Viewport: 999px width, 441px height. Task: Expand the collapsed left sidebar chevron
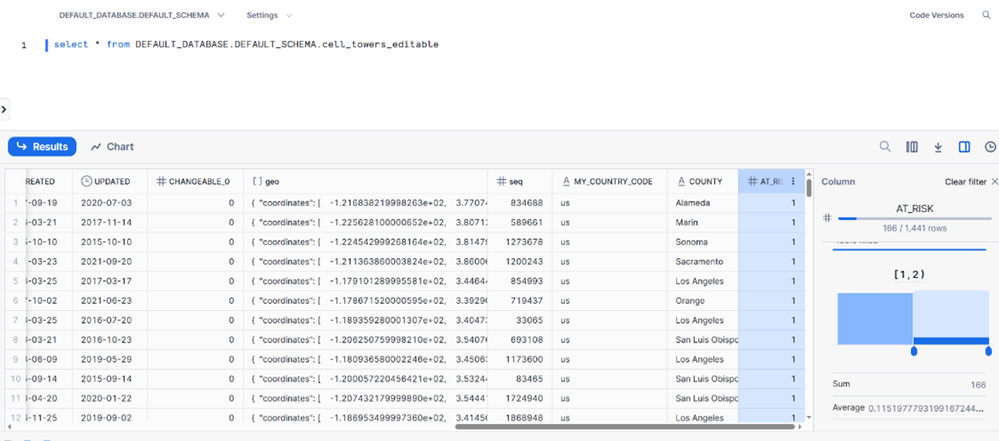[x=4, y=109]
